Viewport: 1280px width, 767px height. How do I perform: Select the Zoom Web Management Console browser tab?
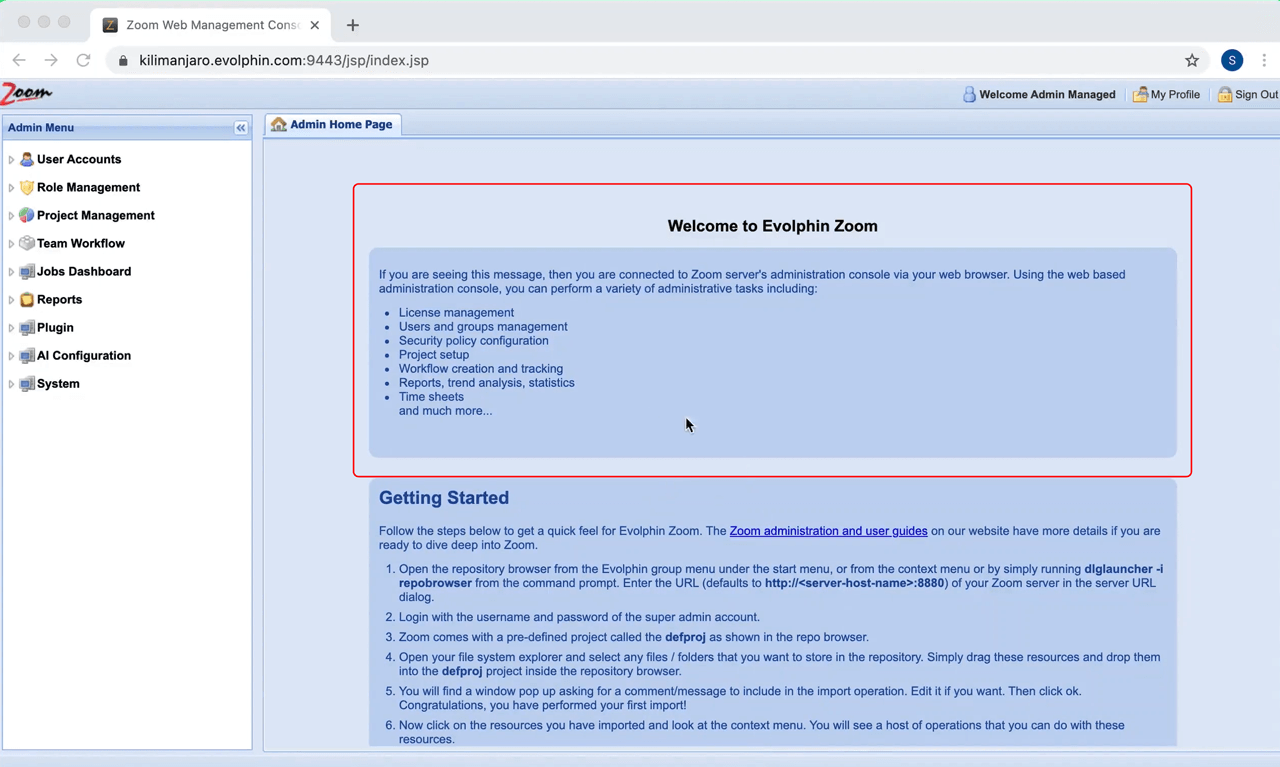(x=210, y=25)
